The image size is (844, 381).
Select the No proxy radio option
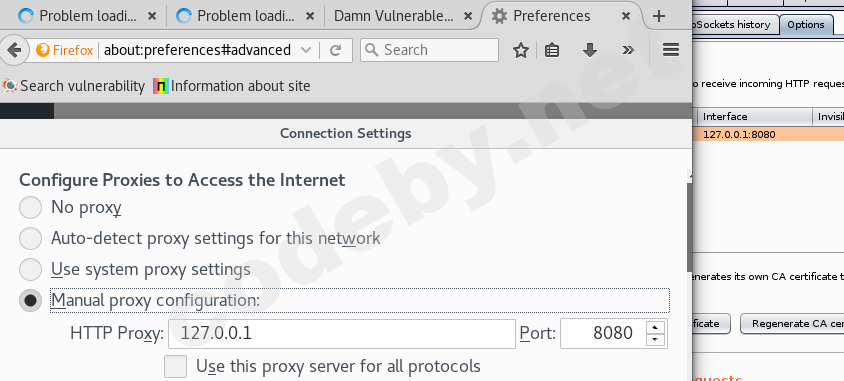click(x=30, y=208)
